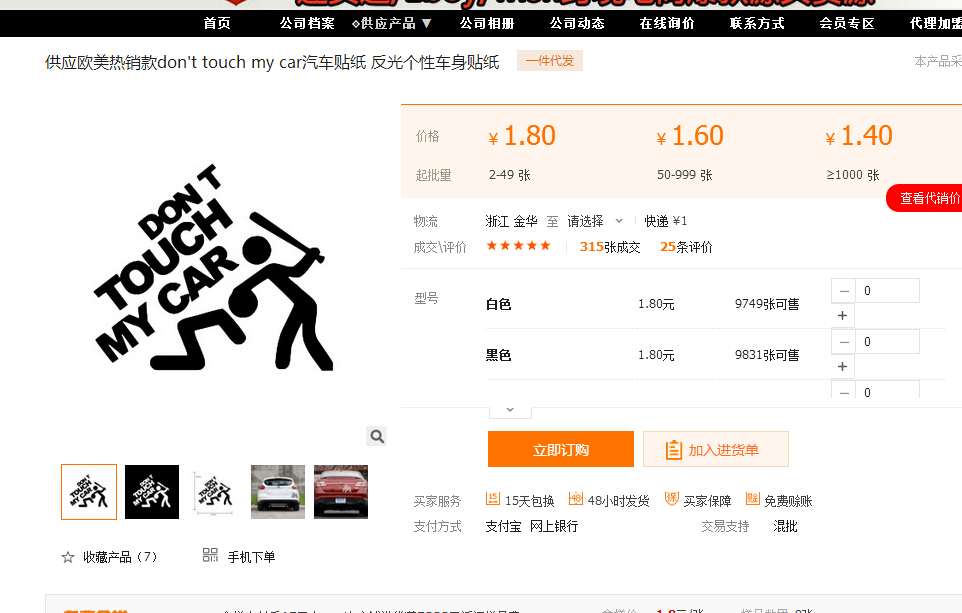This screenshot has width=962, height=613.
Task: Click the 免费赊账 service icon
Action: 753,499
